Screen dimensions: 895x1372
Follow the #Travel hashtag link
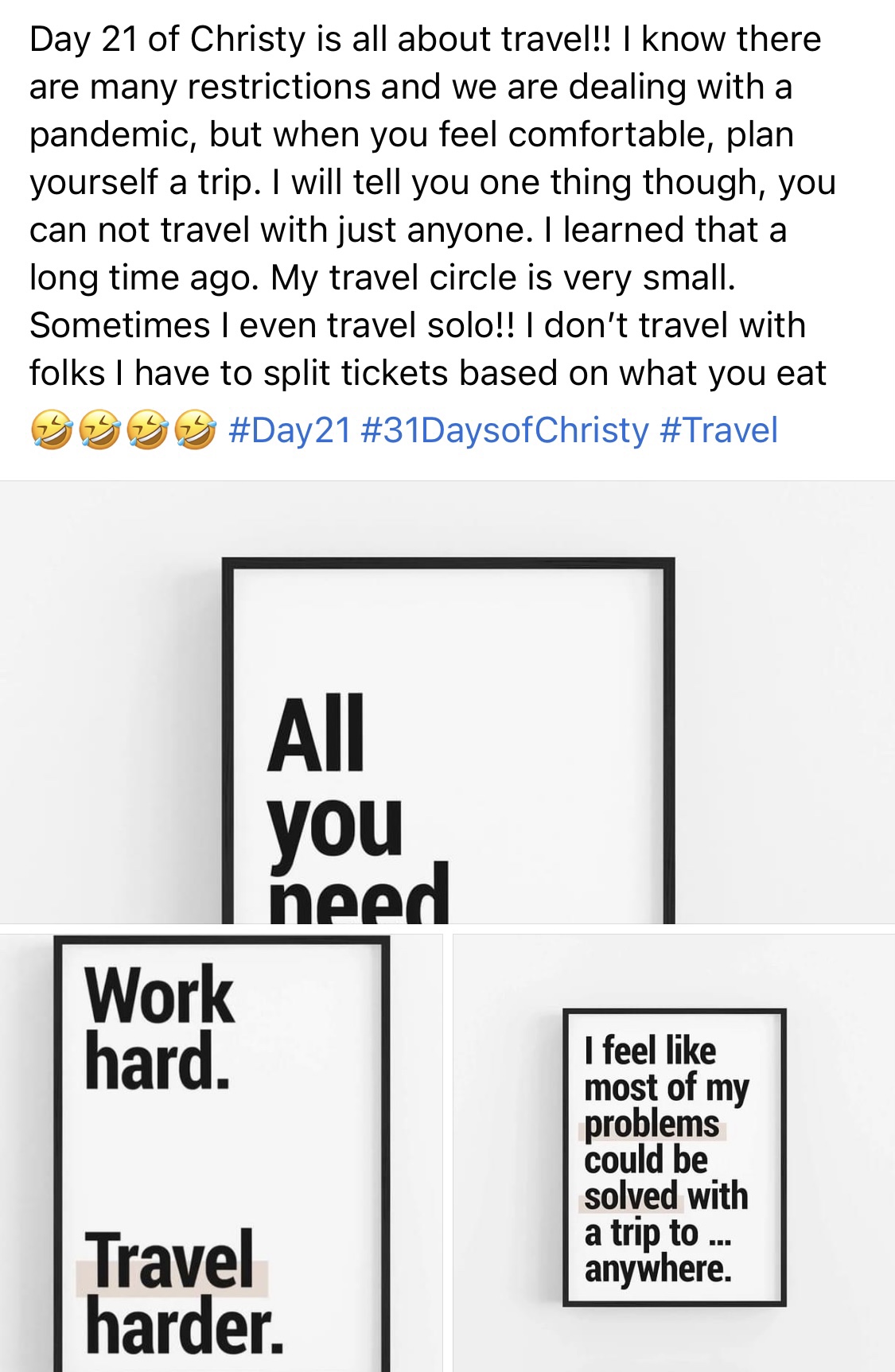(718, 430)
